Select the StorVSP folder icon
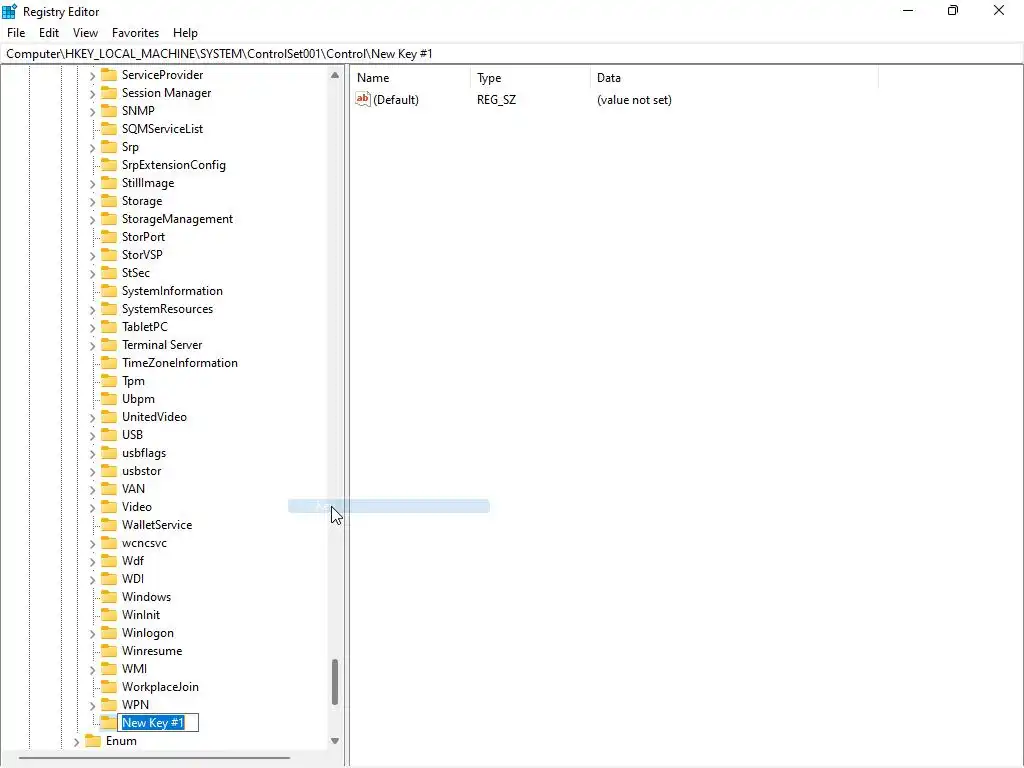1024x768 pixels. pyautogui.click(x=108, y=255)
